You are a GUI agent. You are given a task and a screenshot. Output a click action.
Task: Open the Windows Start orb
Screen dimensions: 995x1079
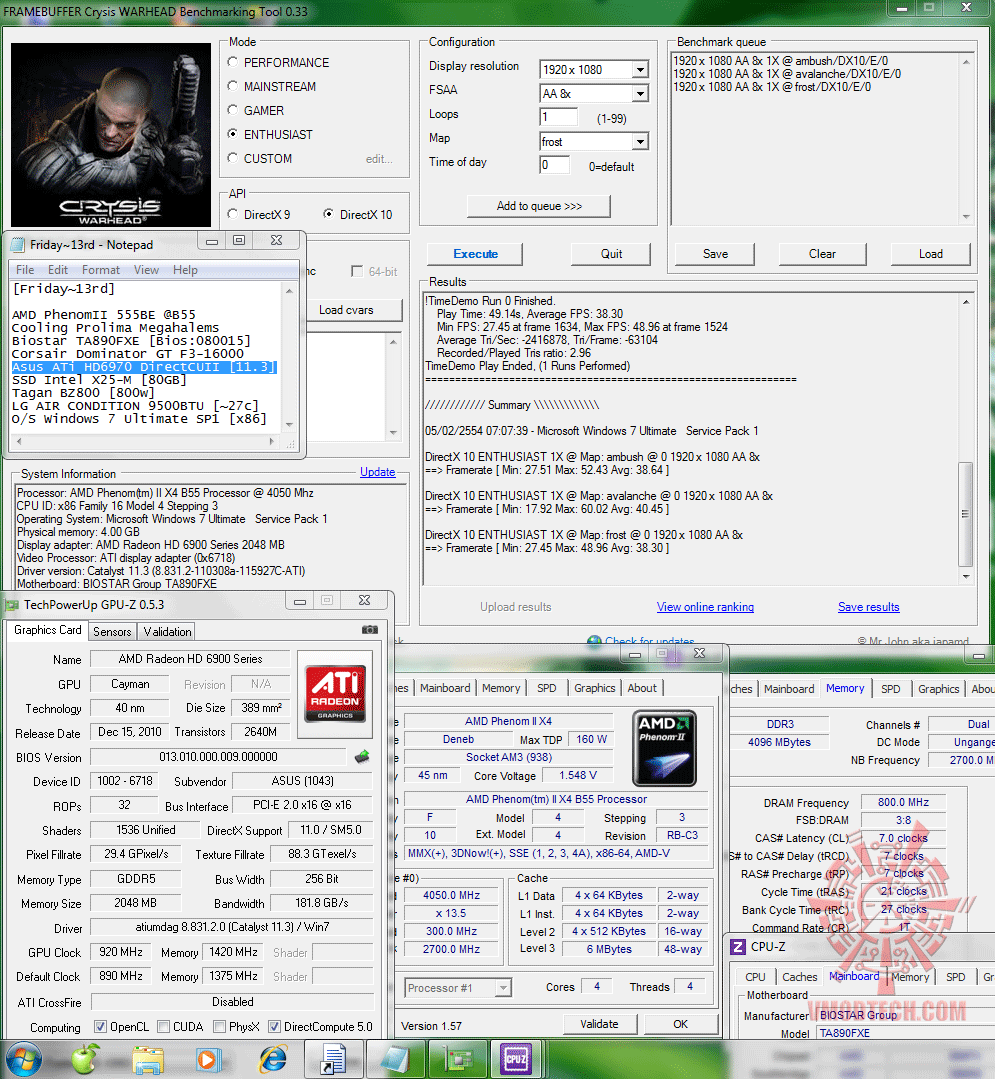[24, 1058]
